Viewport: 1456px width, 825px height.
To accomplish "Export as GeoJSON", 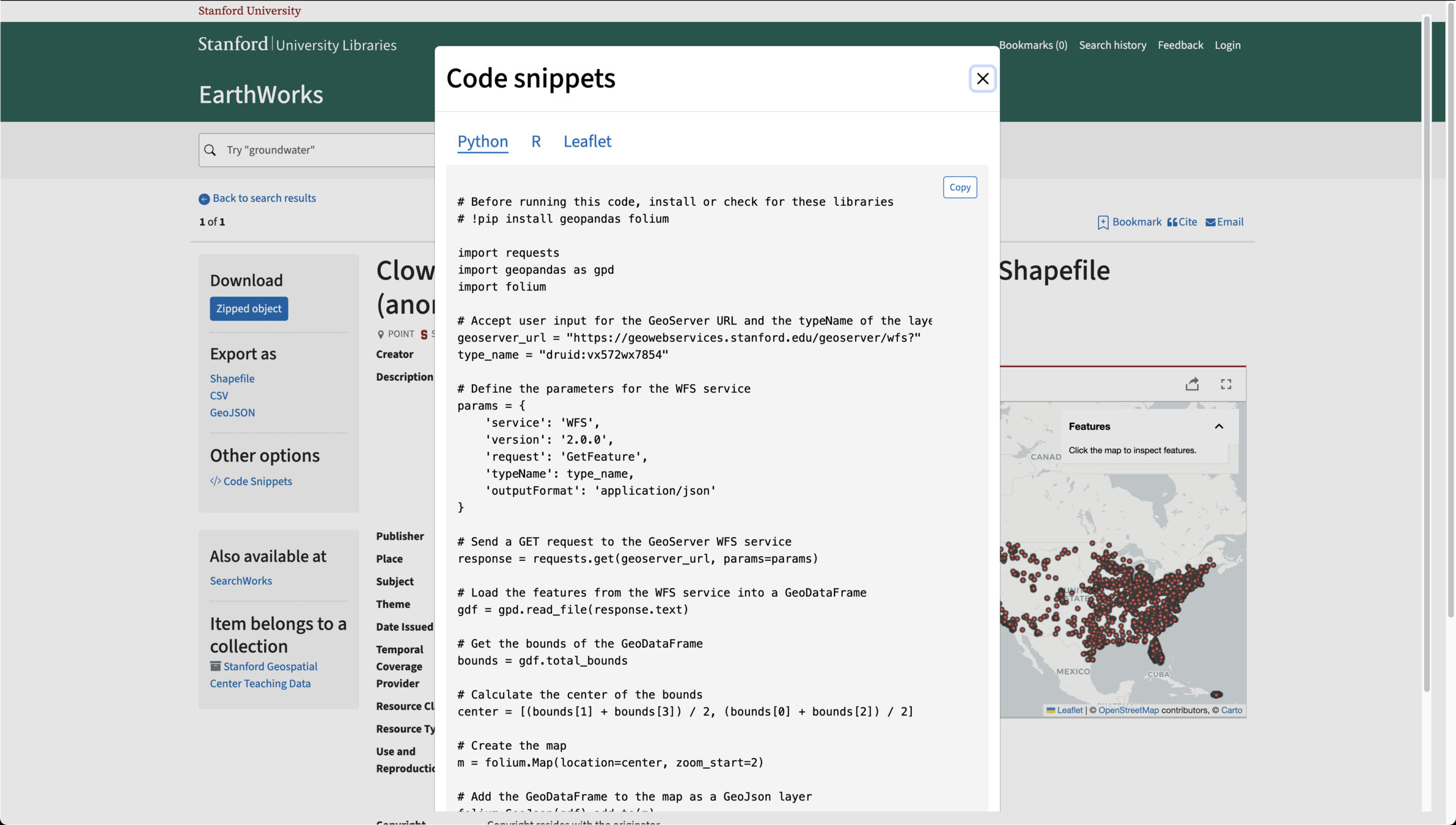I will 232,413.
